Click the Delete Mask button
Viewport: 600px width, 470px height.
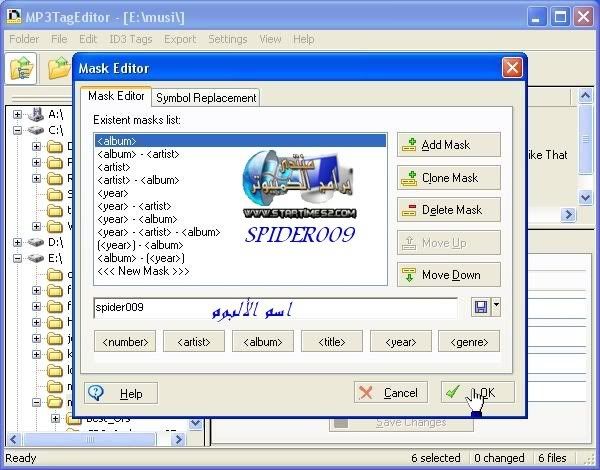(448, 210)
